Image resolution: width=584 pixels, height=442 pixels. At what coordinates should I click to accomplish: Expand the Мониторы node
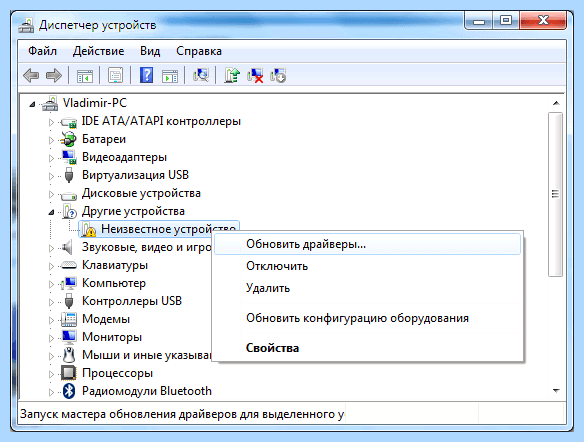click(x=51, y=338)
